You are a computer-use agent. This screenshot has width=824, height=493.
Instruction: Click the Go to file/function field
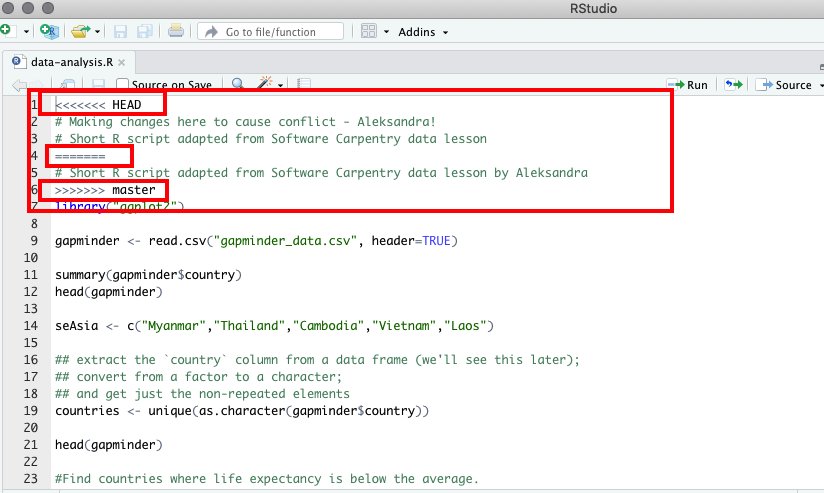click(x=270, y=32)
